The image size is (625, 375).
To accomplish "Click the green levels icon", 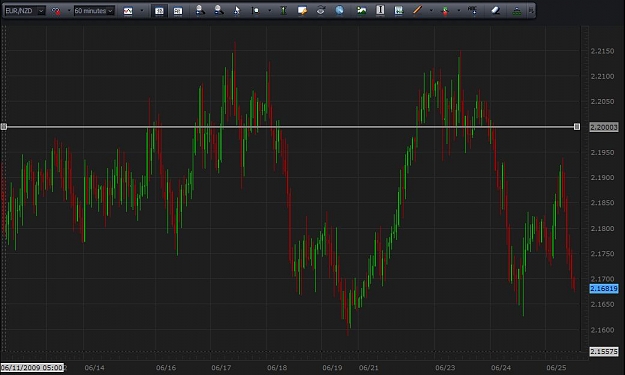I will pyautogui.click(x=517, y=11).
